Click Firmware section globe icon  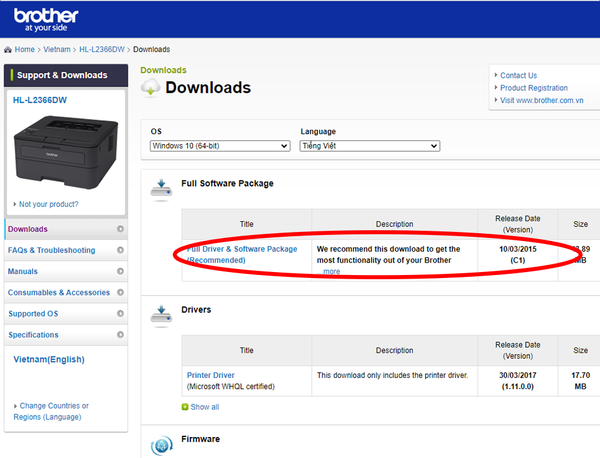(x=161, y=446)
